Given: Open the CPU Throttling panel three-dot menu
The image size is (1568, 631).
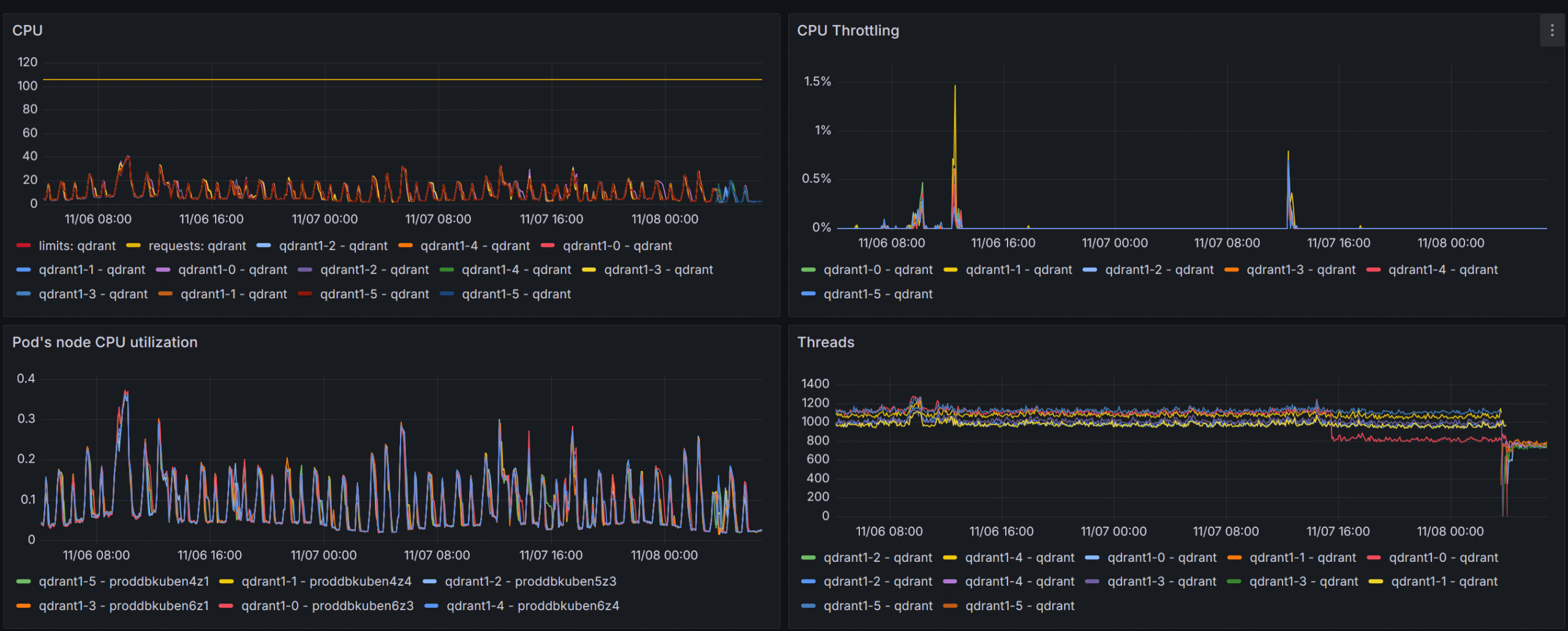Looking at the screenshot, I should click(x=1551, y=31).
